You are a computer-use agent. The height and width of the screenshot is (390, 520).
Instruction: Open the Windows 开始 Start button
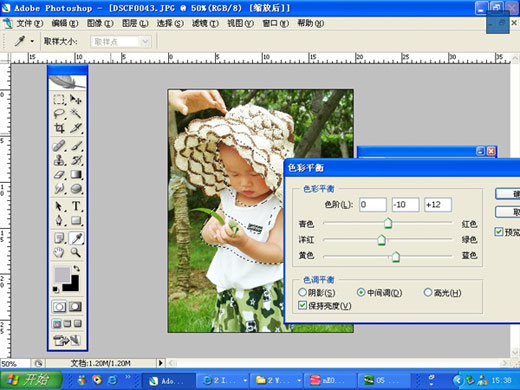[x=31, y=380]
